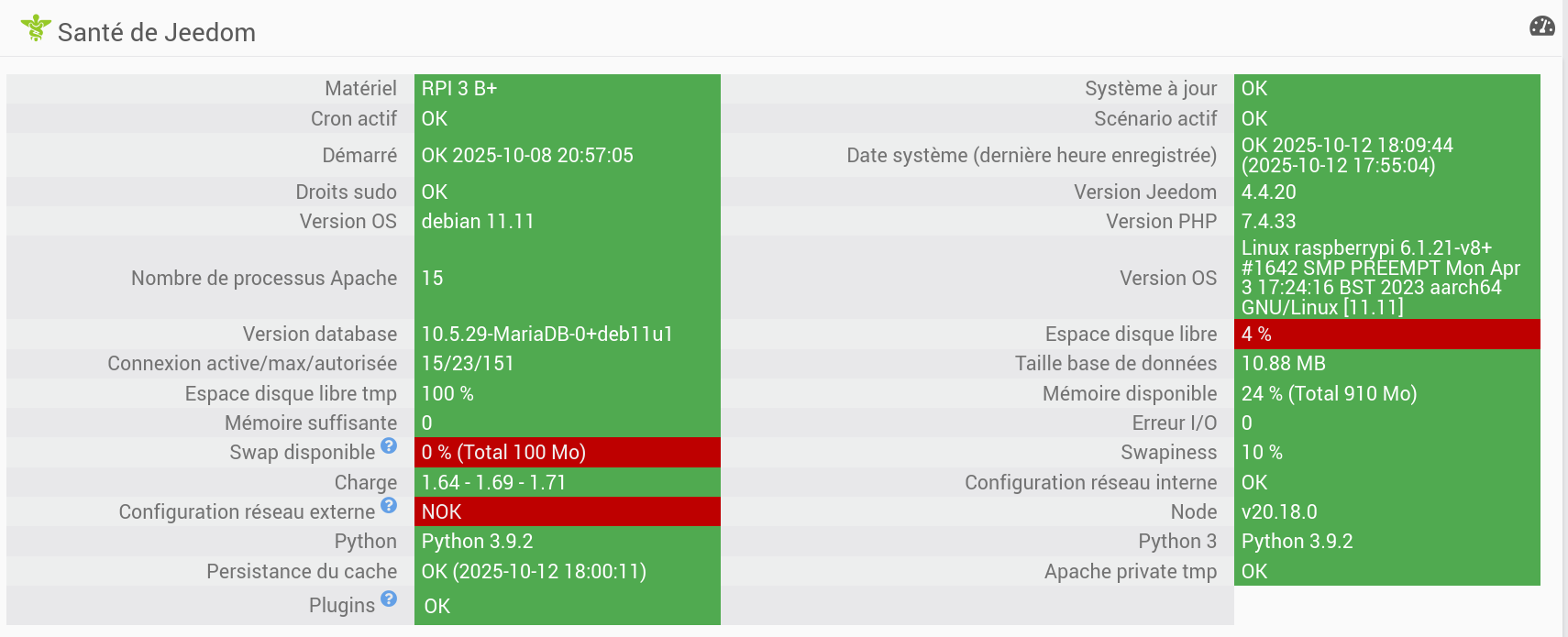Click the Santé de Jeedom page title
The image size is (1568, 637).
157,32
